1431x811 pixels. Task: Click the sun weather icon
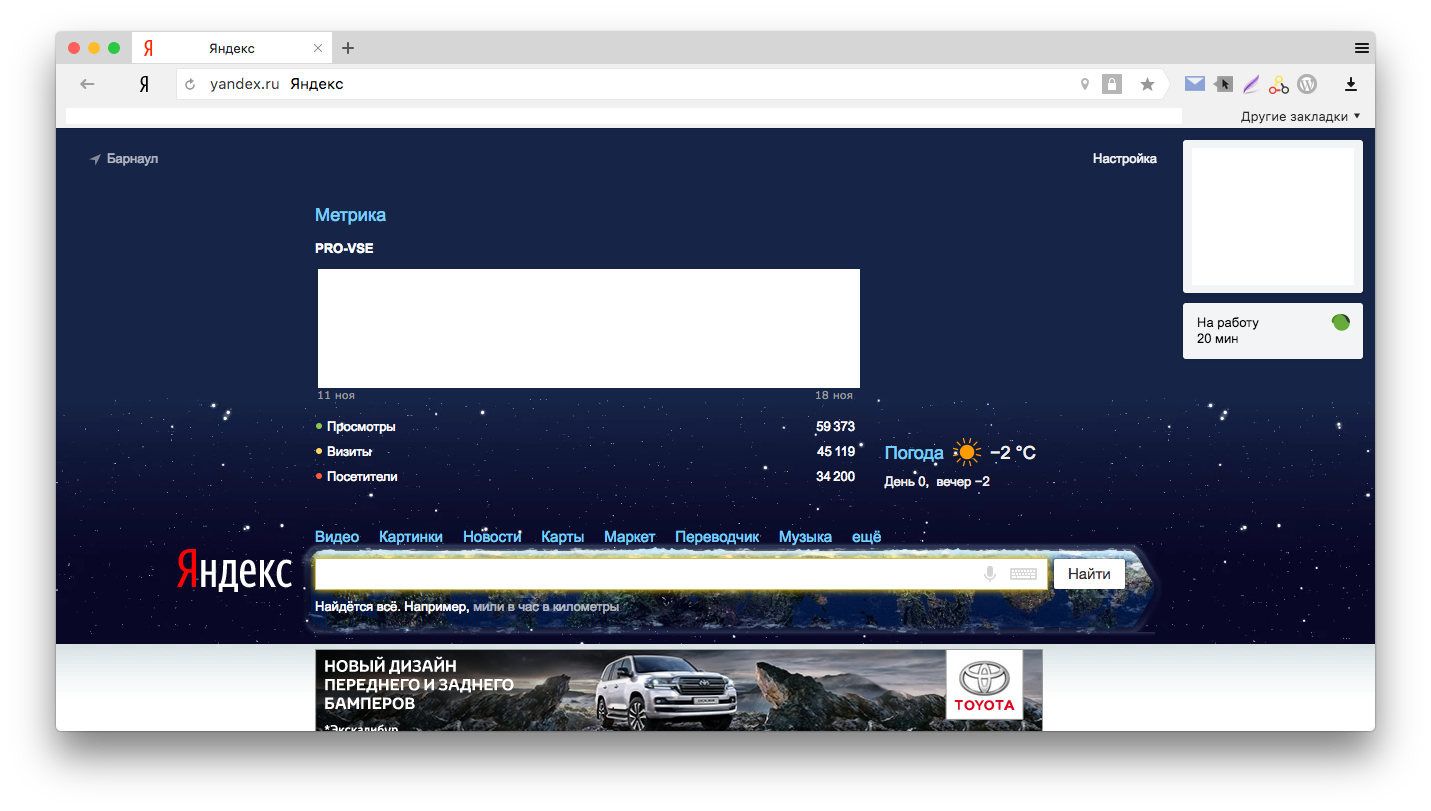967,452
